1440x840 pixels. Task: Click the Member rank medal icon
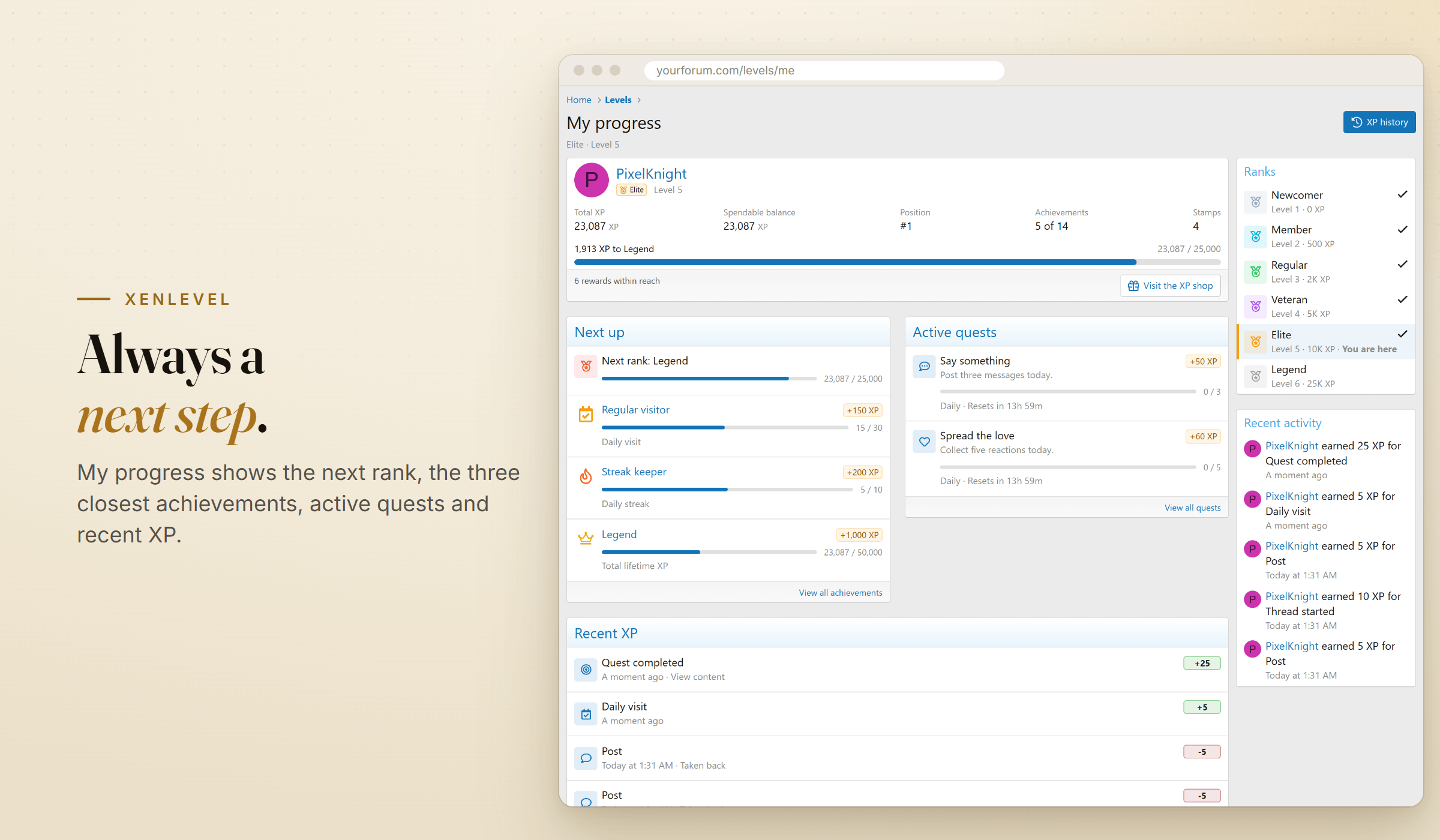1255,236
